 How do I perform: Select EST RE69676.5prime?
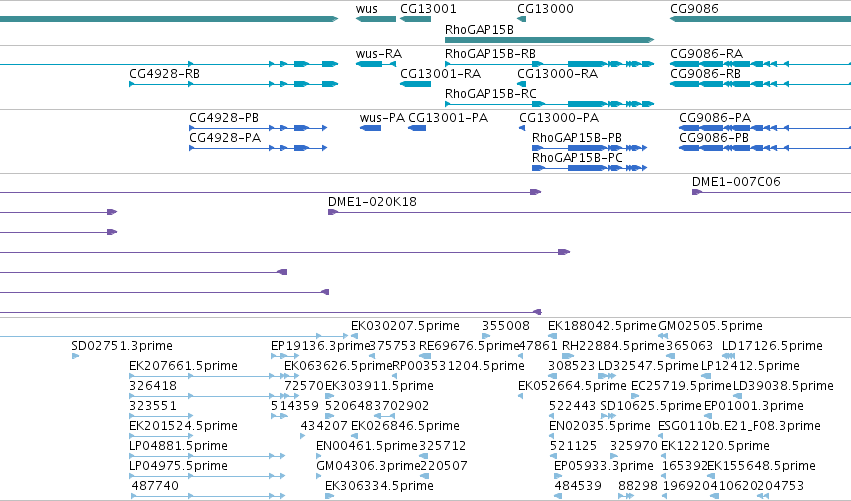[469, 346]
